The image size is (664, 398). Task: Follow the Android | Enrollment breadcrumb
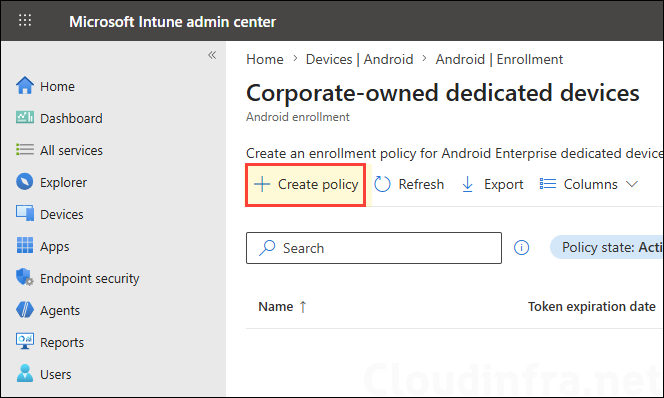click(x=499, y=59)
